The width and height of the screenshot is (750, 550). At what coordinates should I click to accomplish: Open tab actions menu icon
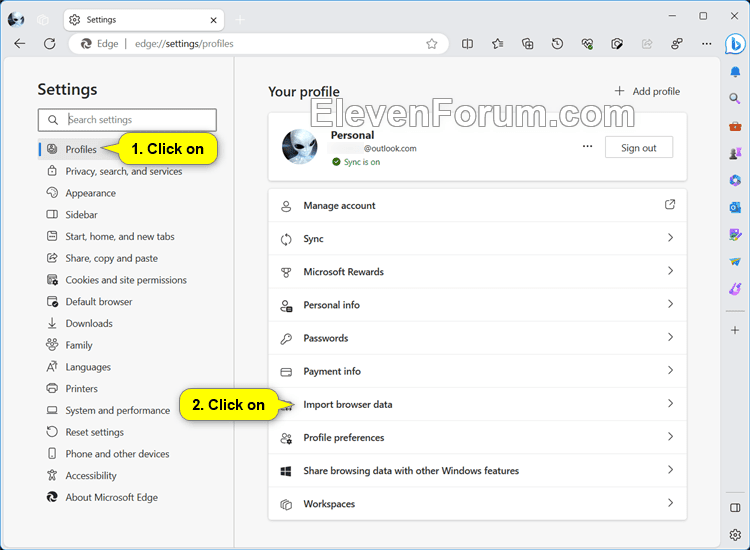(43, 20)
